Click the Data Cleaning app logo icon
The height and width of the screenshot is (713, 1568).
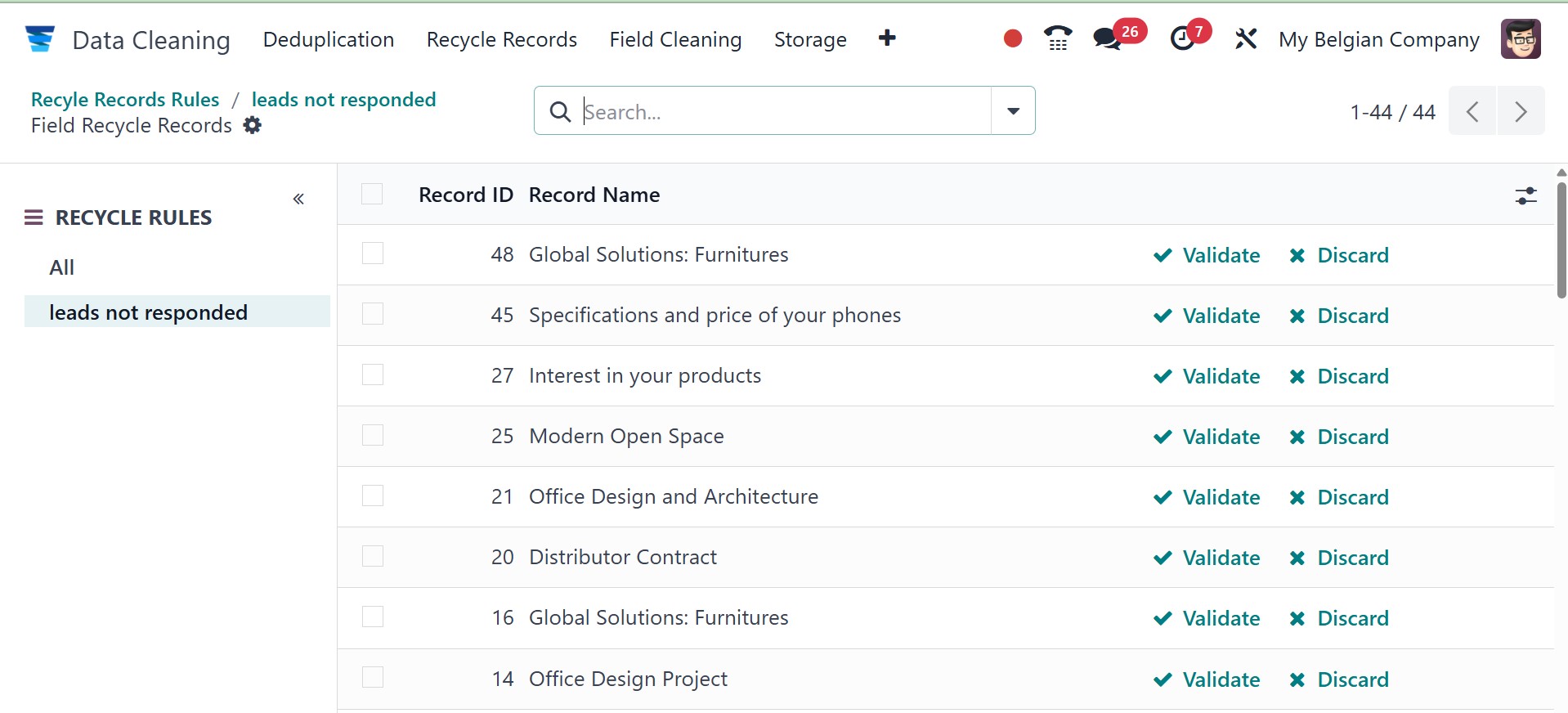coord(39,38)
